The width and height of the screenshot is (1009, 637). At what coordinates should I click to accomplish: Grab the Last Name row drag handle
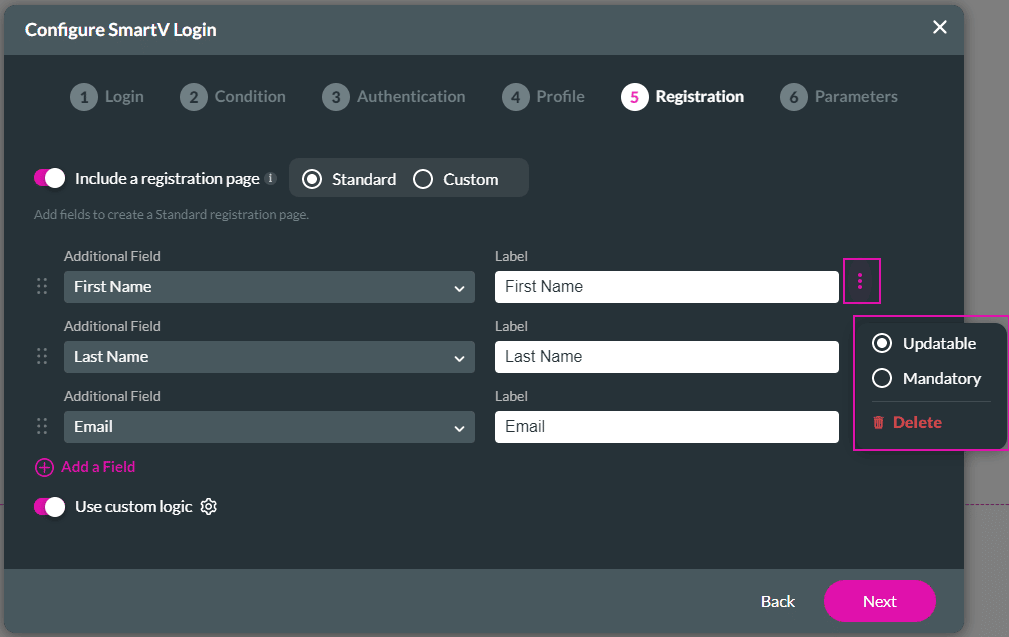coord(42,355)
